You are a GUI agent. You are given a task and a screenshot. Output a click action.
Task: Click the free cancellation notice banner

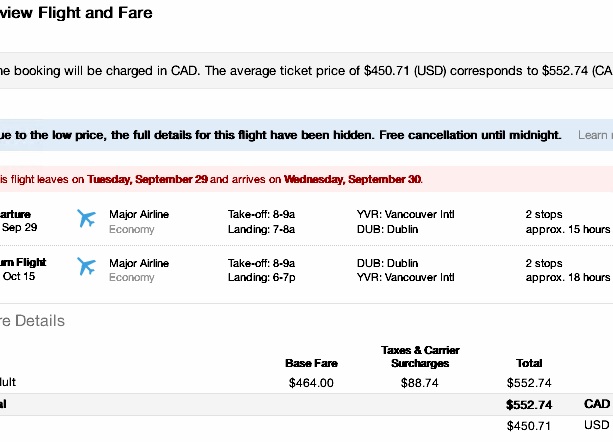pyautogui.click(x=306, y=135)
